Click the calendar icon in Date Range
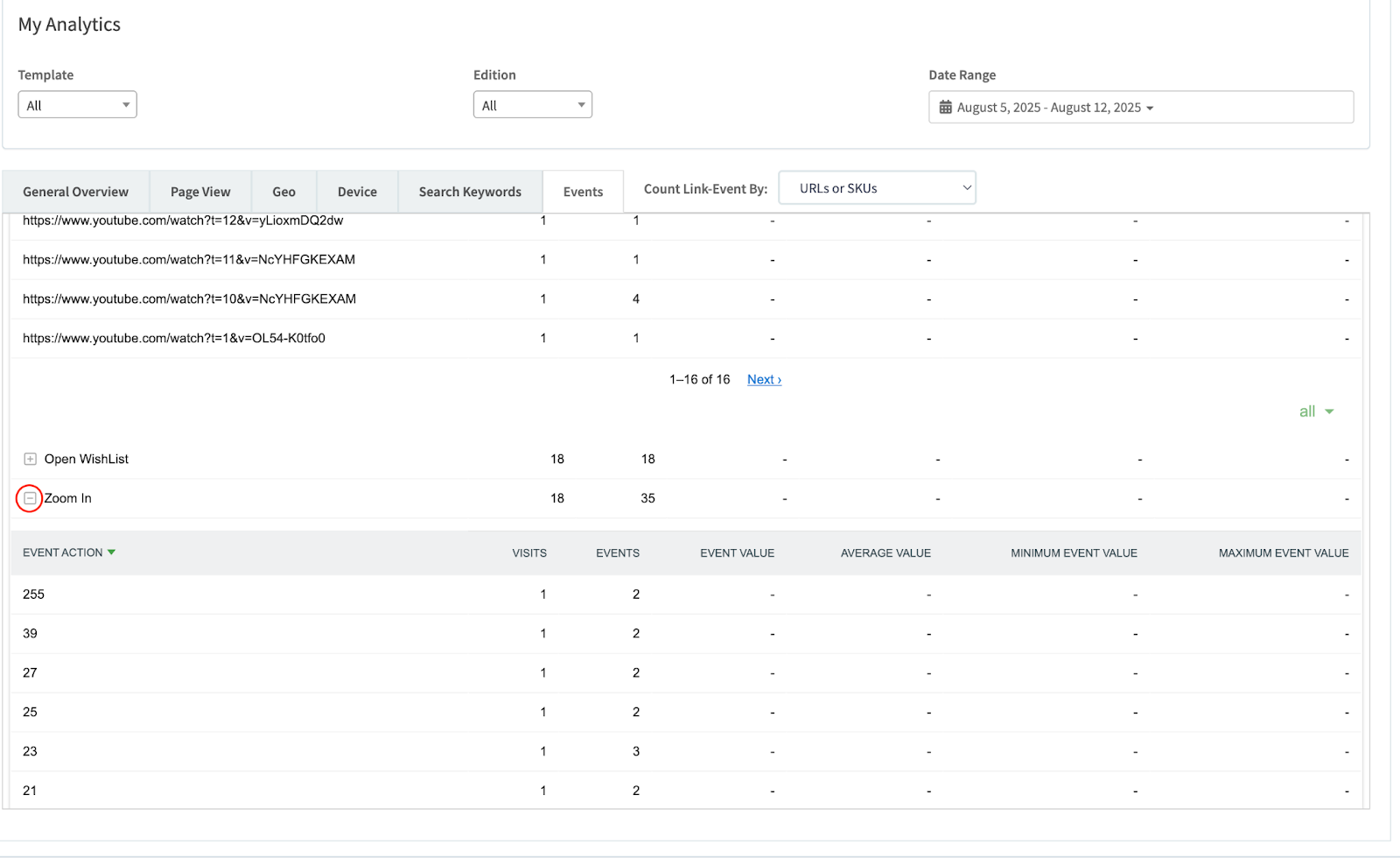The width and height of the screenshot is (1400, 858). point(945,107)
